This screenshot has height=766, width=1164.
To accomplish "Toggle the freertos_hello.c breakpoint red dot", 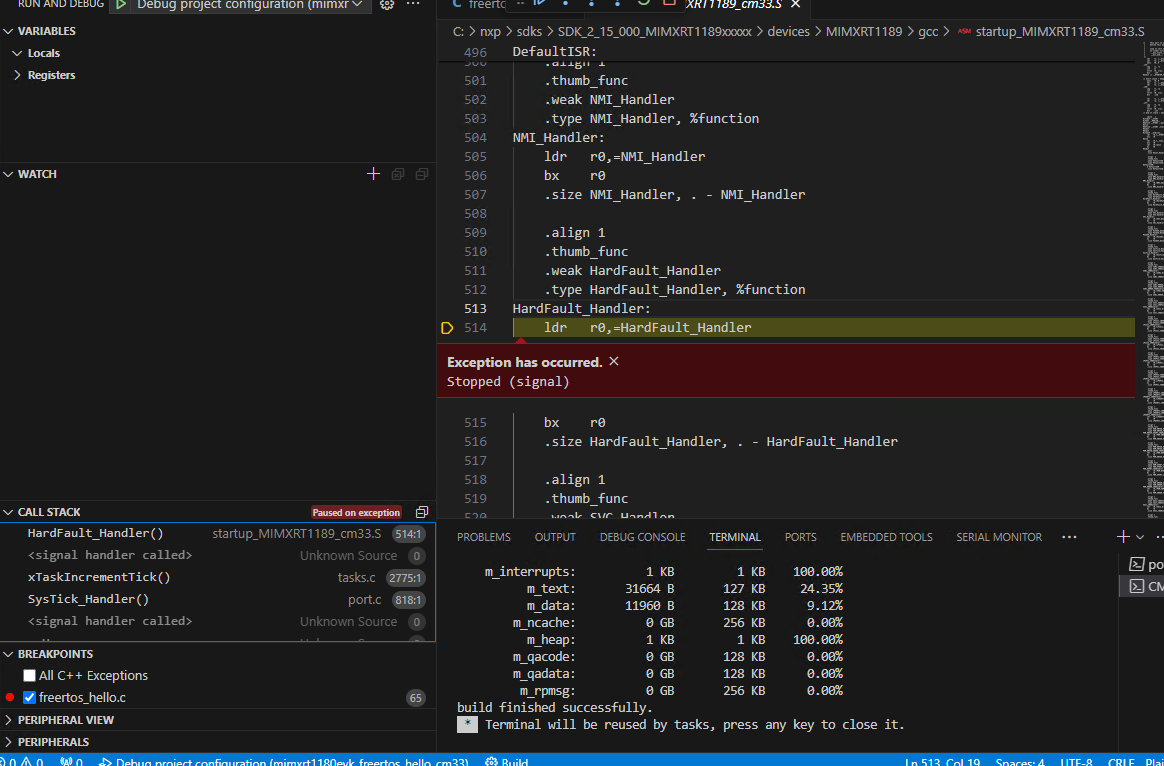I will click(x=9, y=697).
